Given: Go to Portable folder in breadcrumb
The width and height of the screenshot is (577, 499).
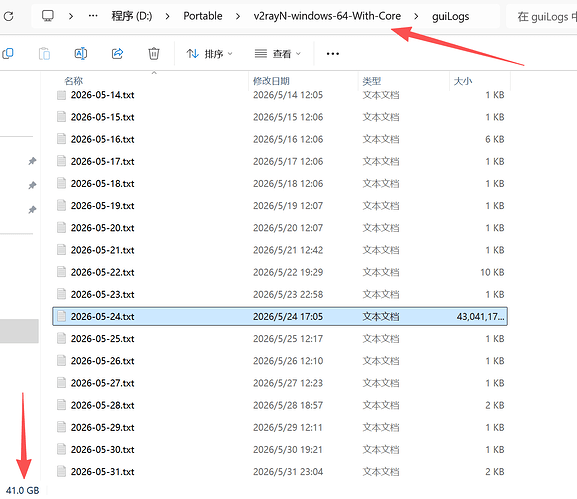Looking at the screenshot, I should tap(203, 16).
